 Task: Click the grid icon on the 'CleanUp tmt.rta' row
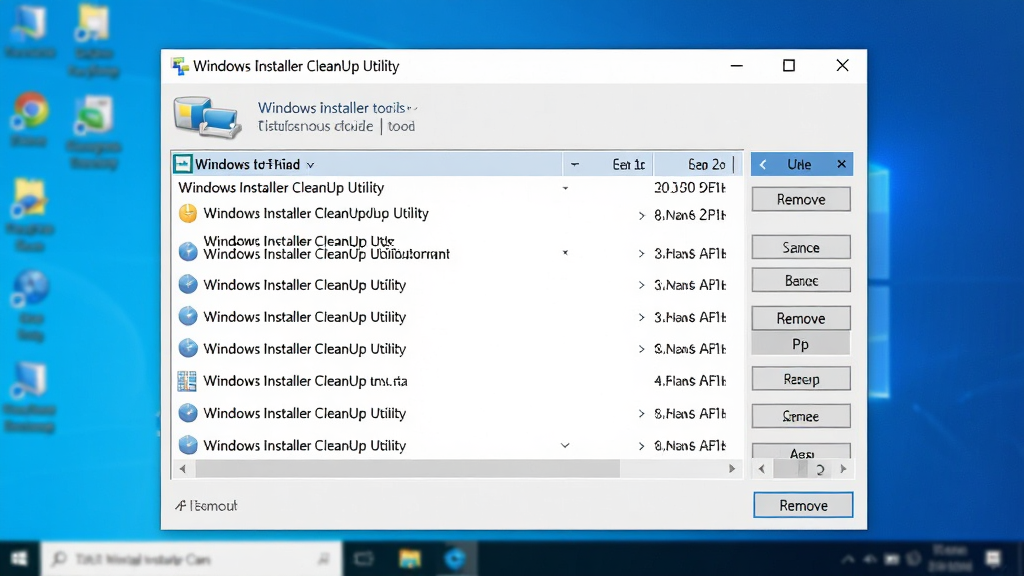pos(187,381)
